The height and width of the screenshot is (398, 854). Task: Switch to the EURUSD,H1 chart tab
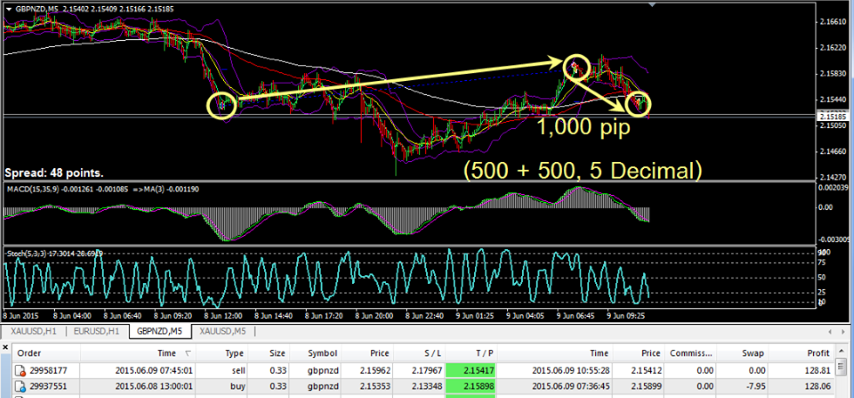[x=96, y=330]
